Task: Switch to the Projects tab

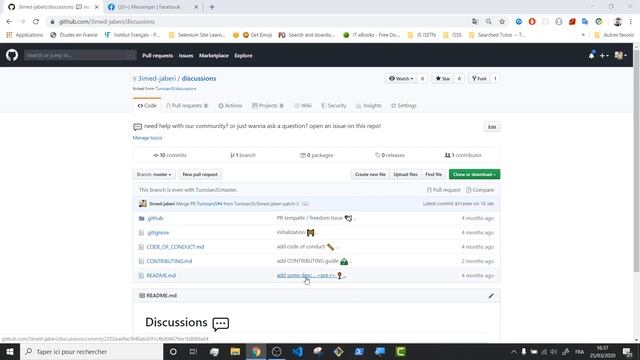Action: (x=268, y=105)
